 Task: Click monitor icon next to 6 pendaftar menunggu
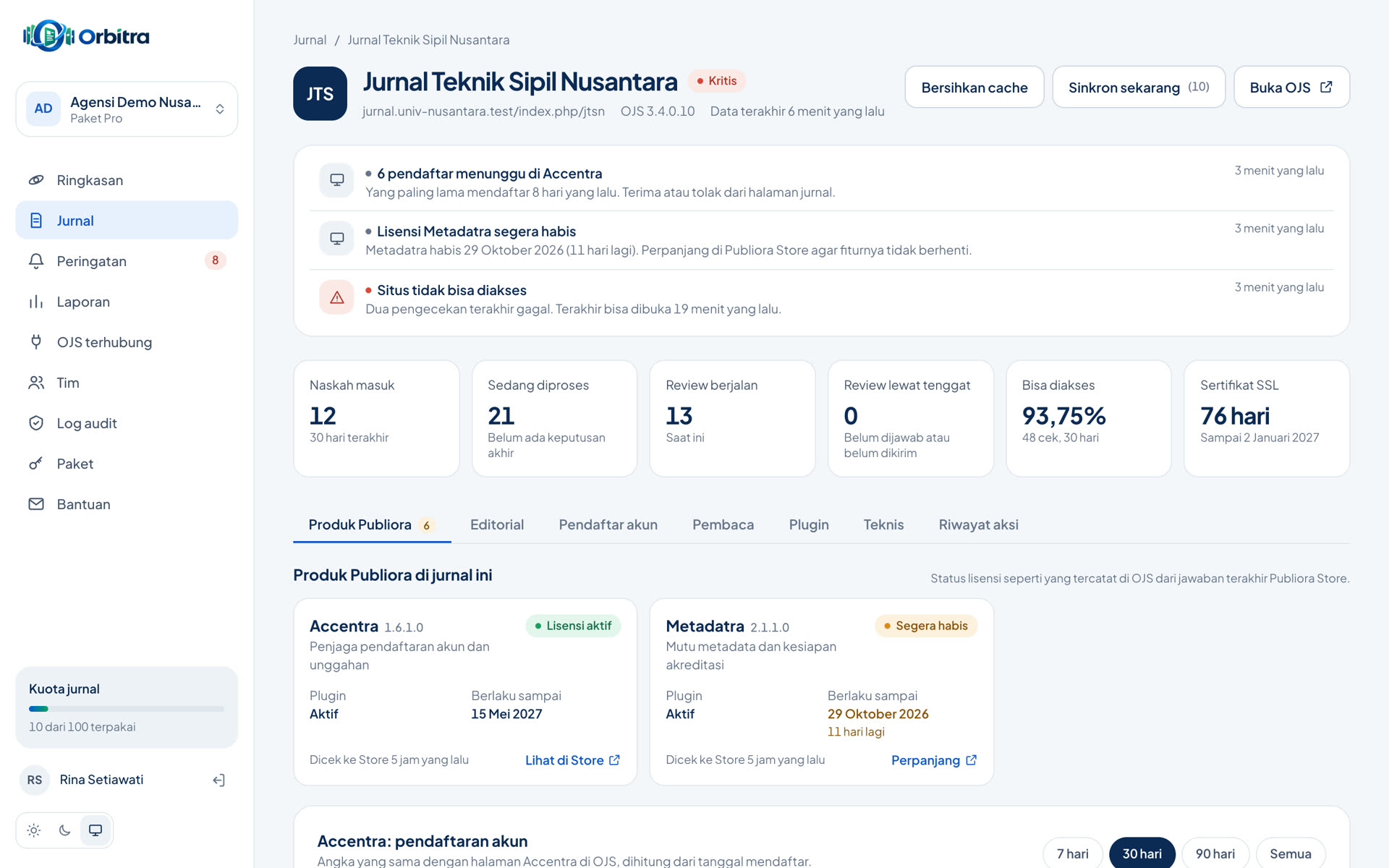point(337,180)
